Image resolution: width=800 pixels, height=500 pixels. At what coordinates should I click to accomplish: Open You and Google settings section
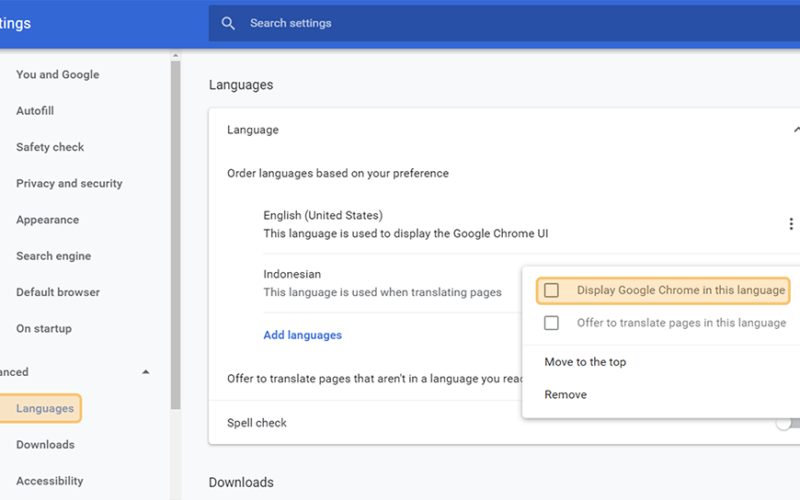click(58, 74)
